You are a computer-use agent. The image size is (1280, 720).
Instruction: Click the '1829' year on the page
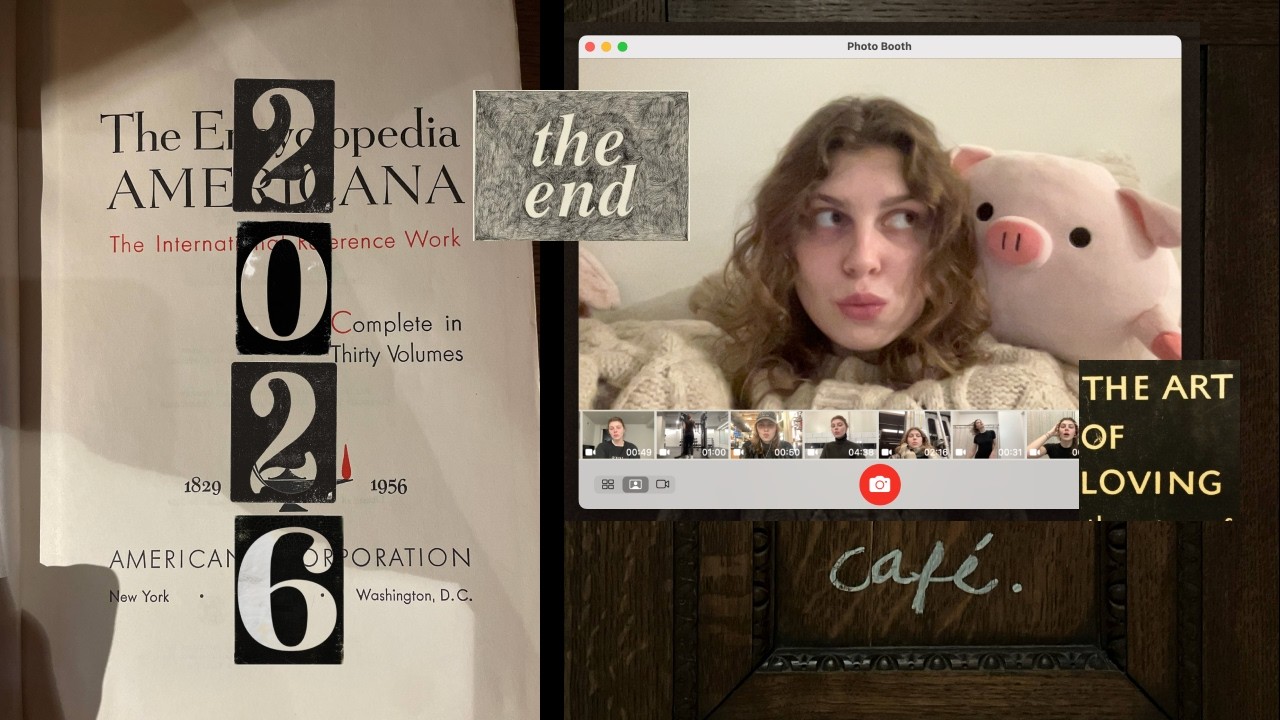202,487
